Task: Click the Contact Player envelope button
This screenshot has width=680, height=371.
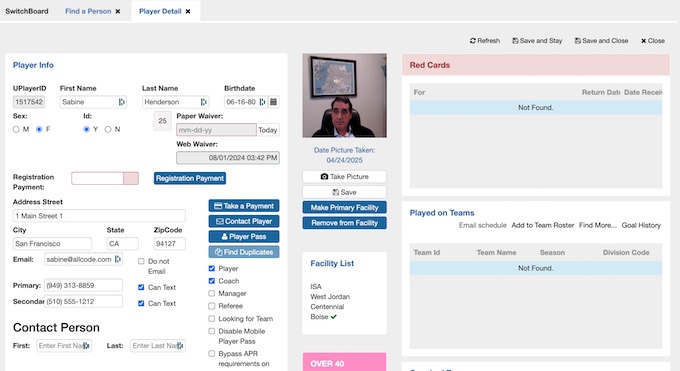Action: (x=244, y=221)
